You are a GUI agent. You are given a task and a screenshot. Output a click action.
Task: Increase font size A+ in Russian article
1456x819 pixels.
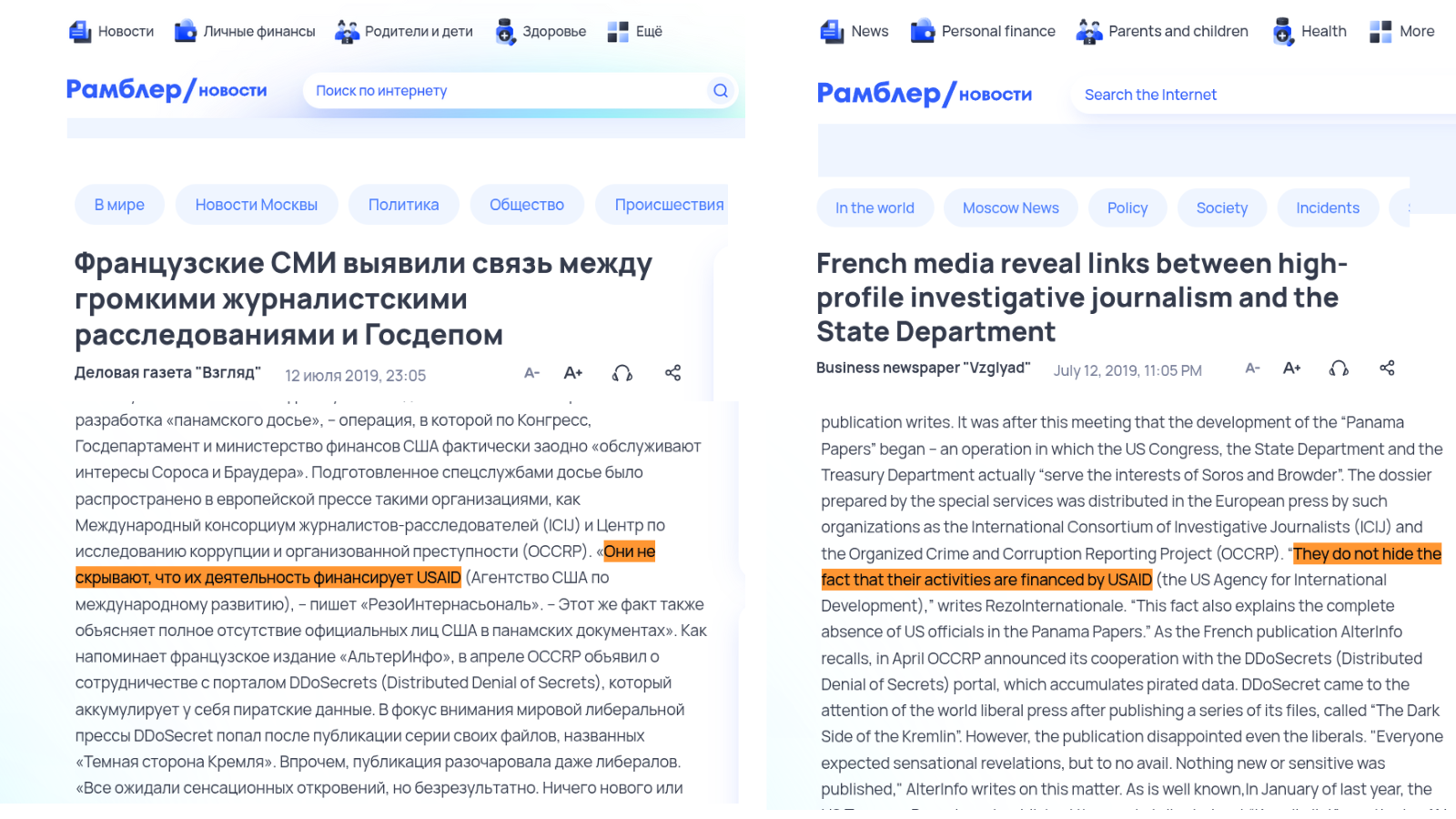pyautogui.click(x=573, y=373)
